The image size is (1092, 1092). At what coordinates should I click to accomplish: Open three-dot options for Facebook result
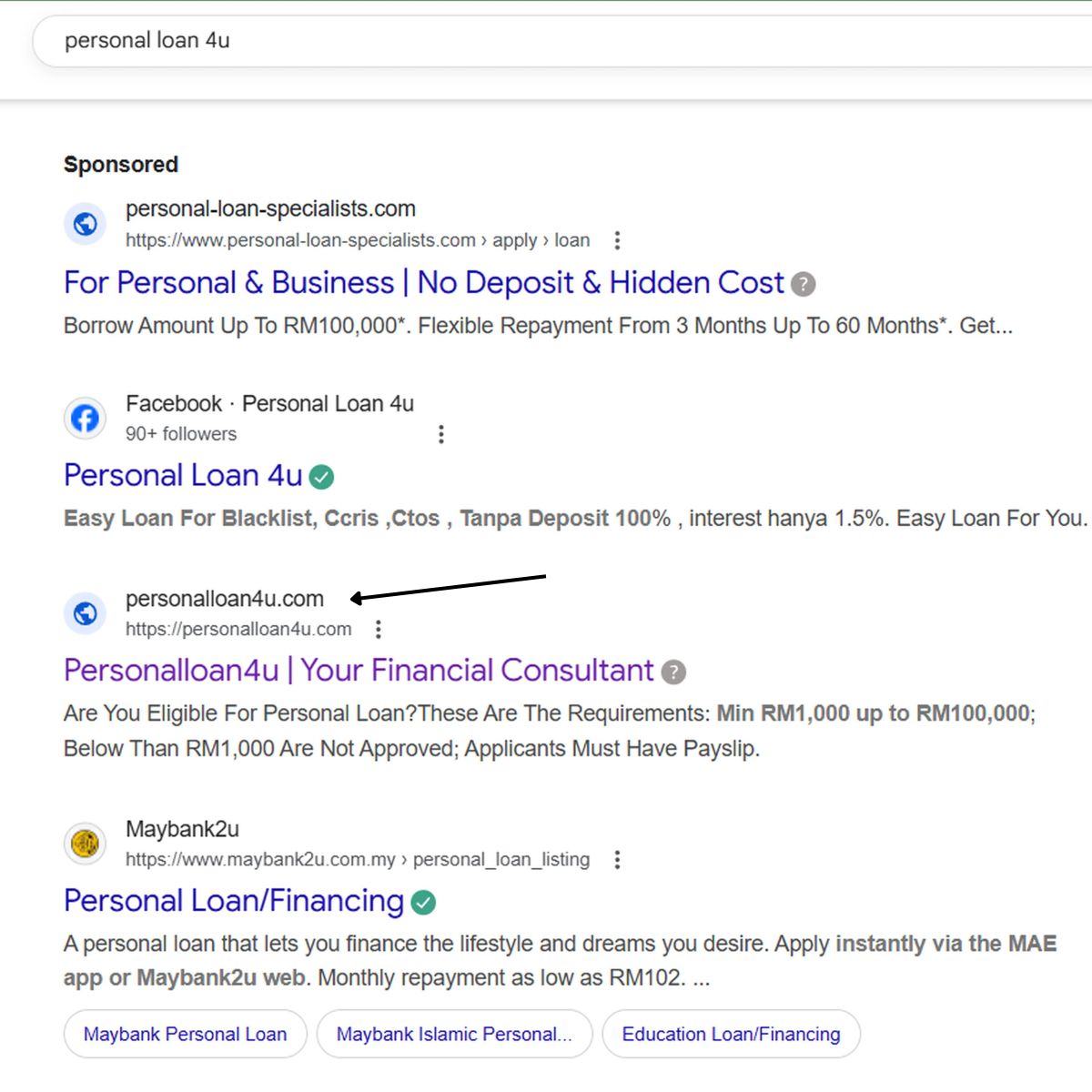(441, 434)
